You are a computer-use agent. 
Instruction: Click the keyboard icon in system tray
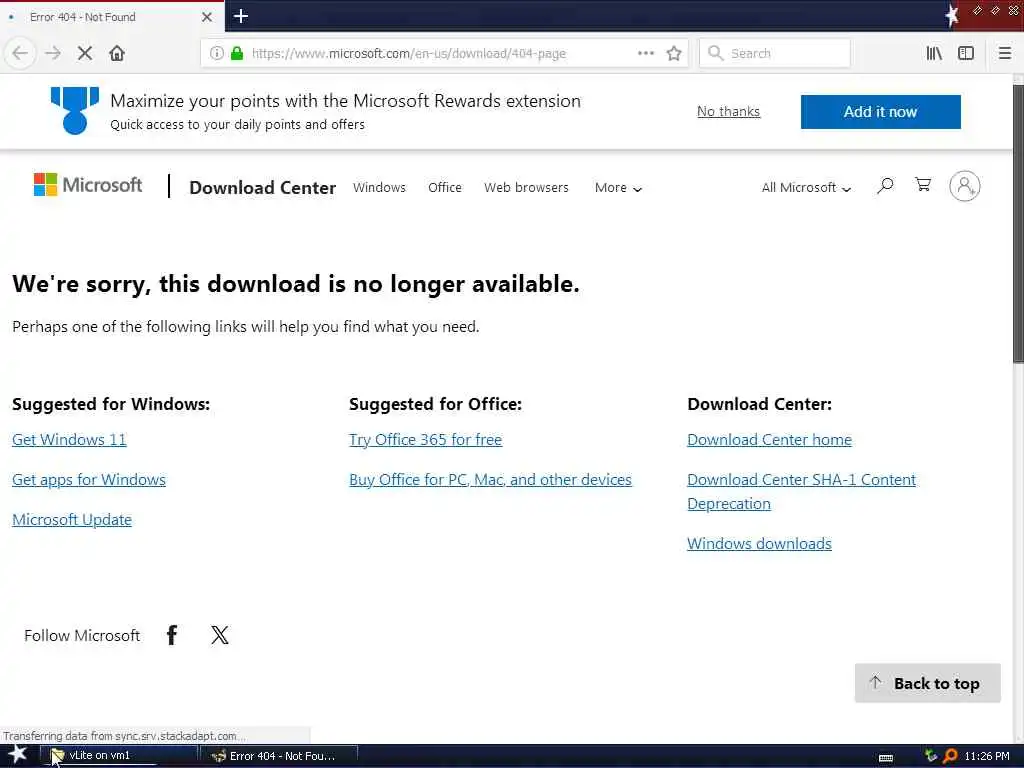pyautogui.click(x=886, y=757)
